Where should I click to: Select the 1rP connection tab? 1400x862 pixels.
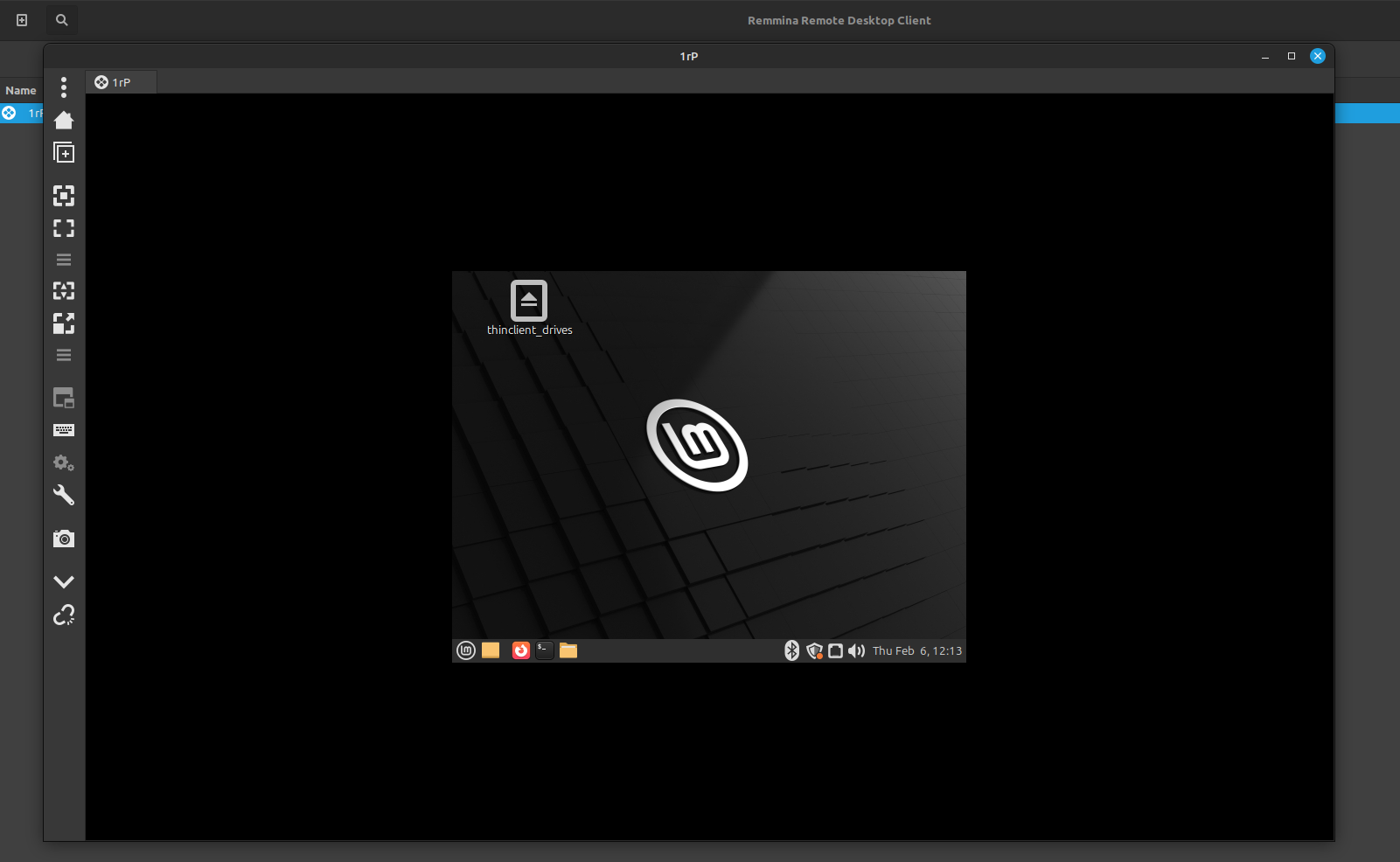point(122,82)
